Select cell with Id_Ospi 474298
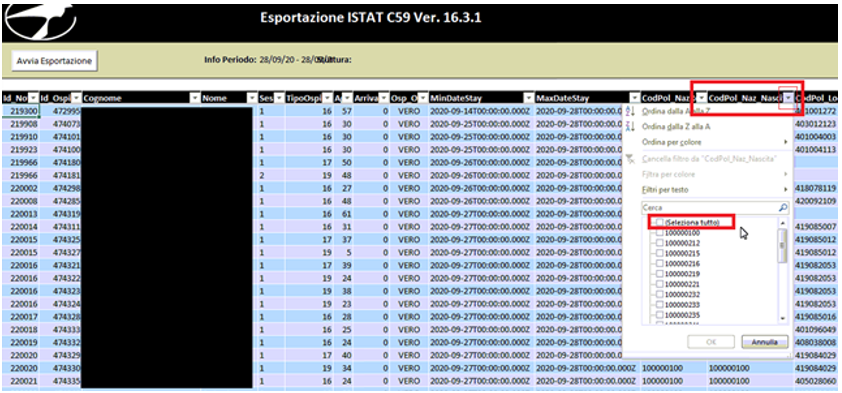 tap(60, 188)
